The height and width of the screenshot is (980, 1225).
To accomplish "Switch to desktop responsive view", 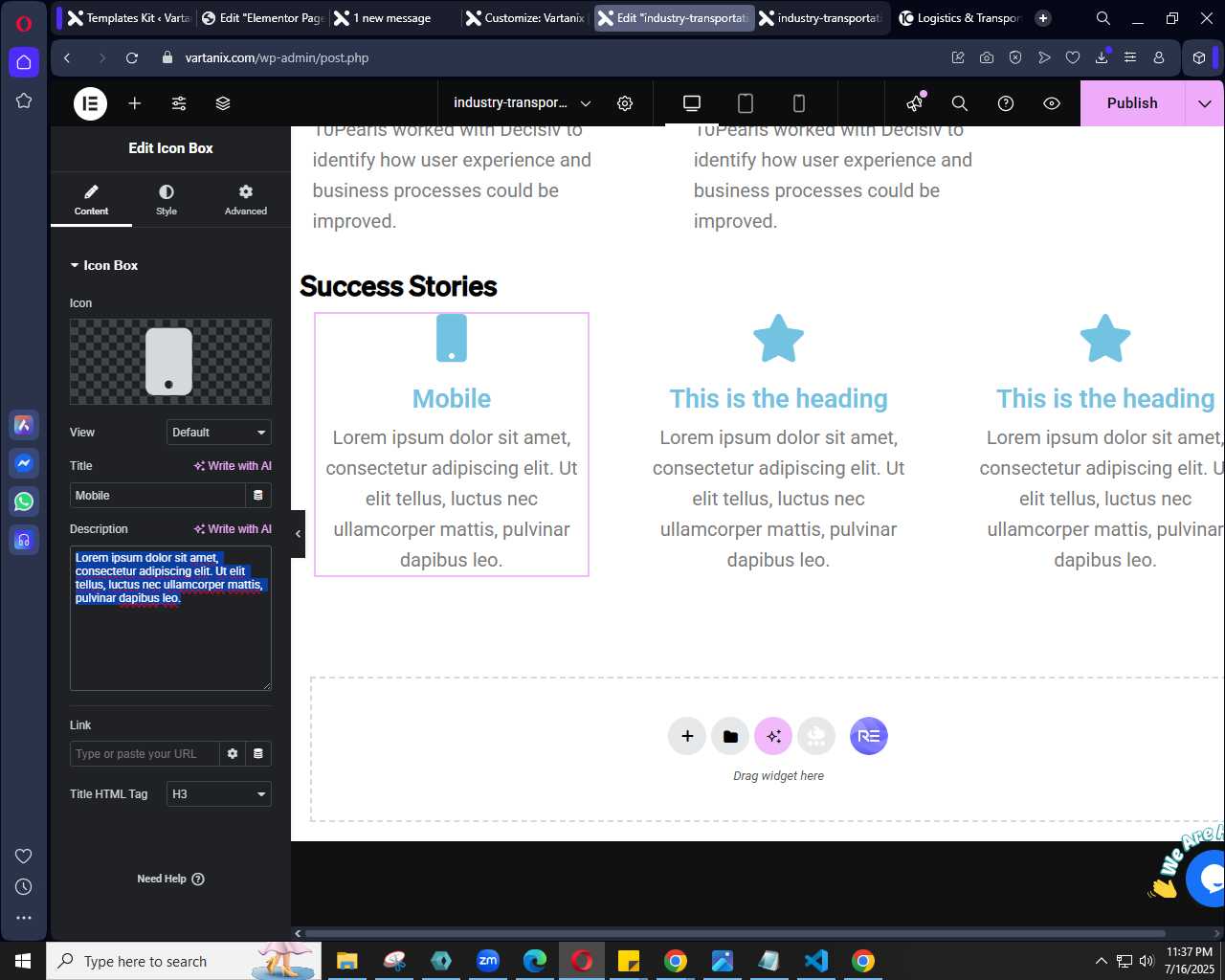I will click(692, 103).
